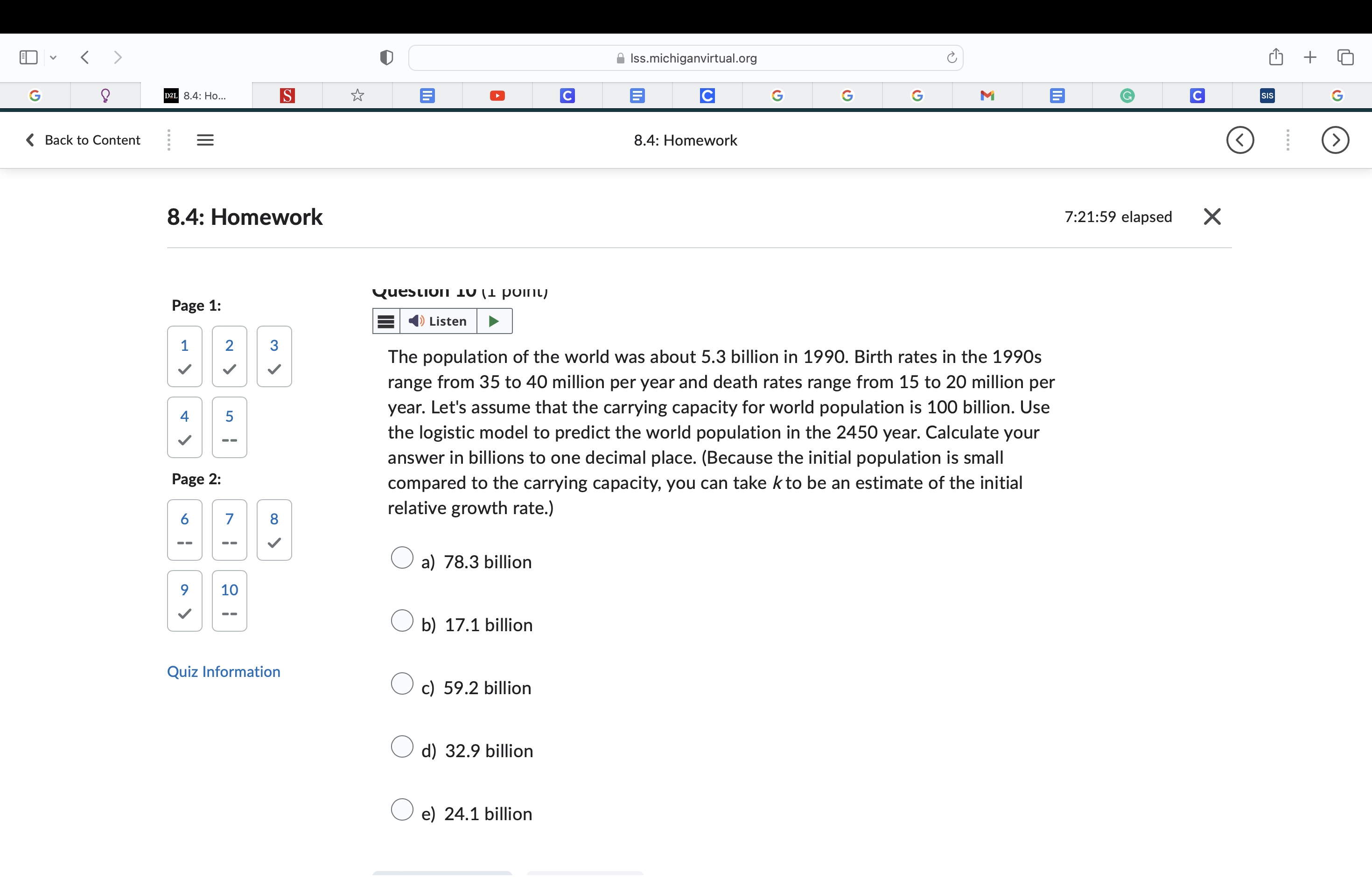Click the Safari share icon
The width and height of the screenshot is (1372, 892).
click(1276, 57)
